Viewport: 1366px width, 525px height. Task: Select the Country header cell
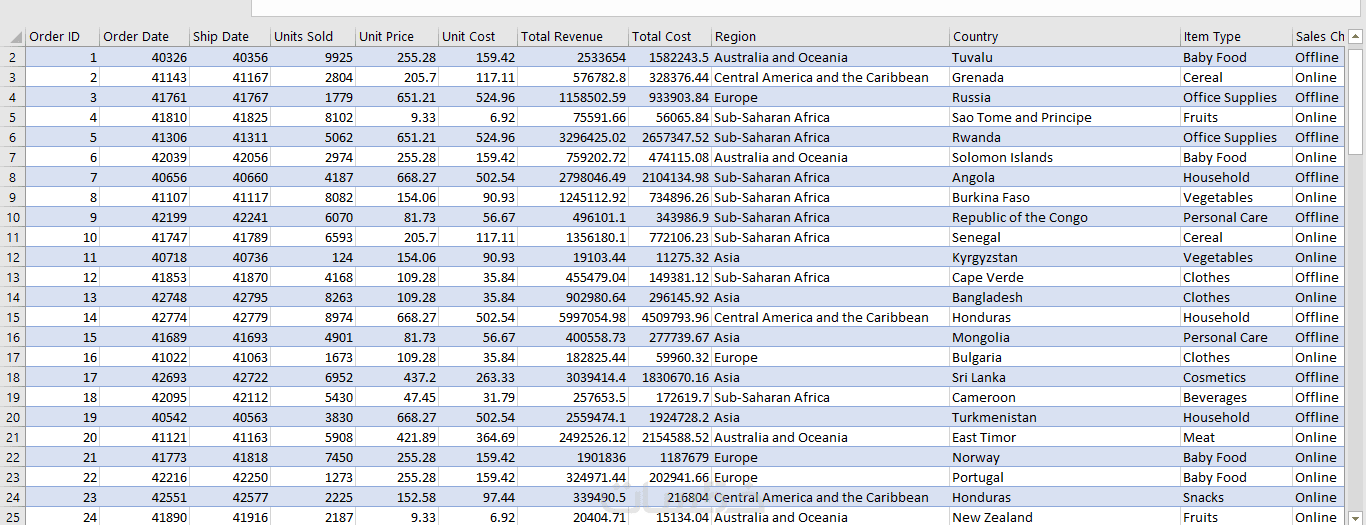click(1064, 37)
